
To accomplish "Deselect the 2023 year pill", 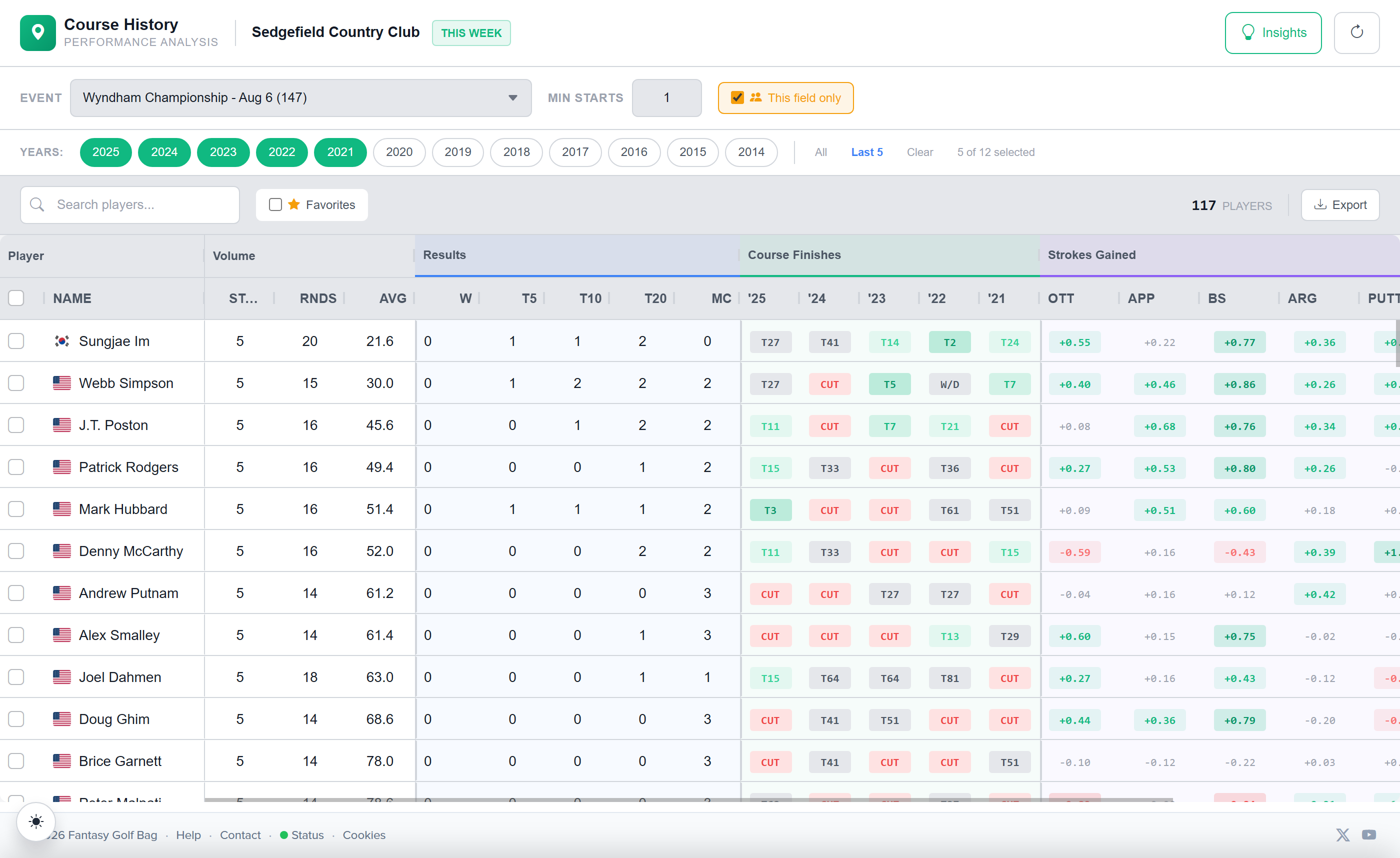I will click(222, 152).
